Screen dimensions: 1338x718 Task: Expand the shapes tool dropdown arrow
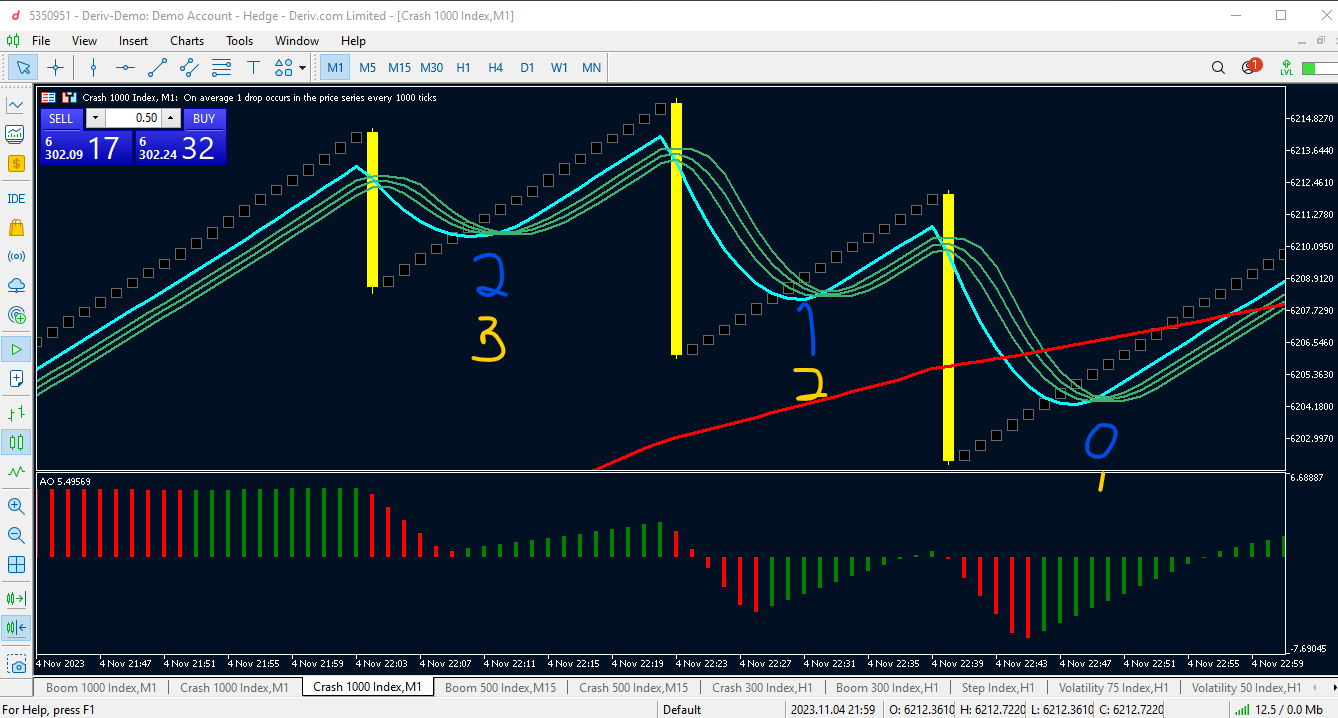pyautogui.click(x=302, y=68)
